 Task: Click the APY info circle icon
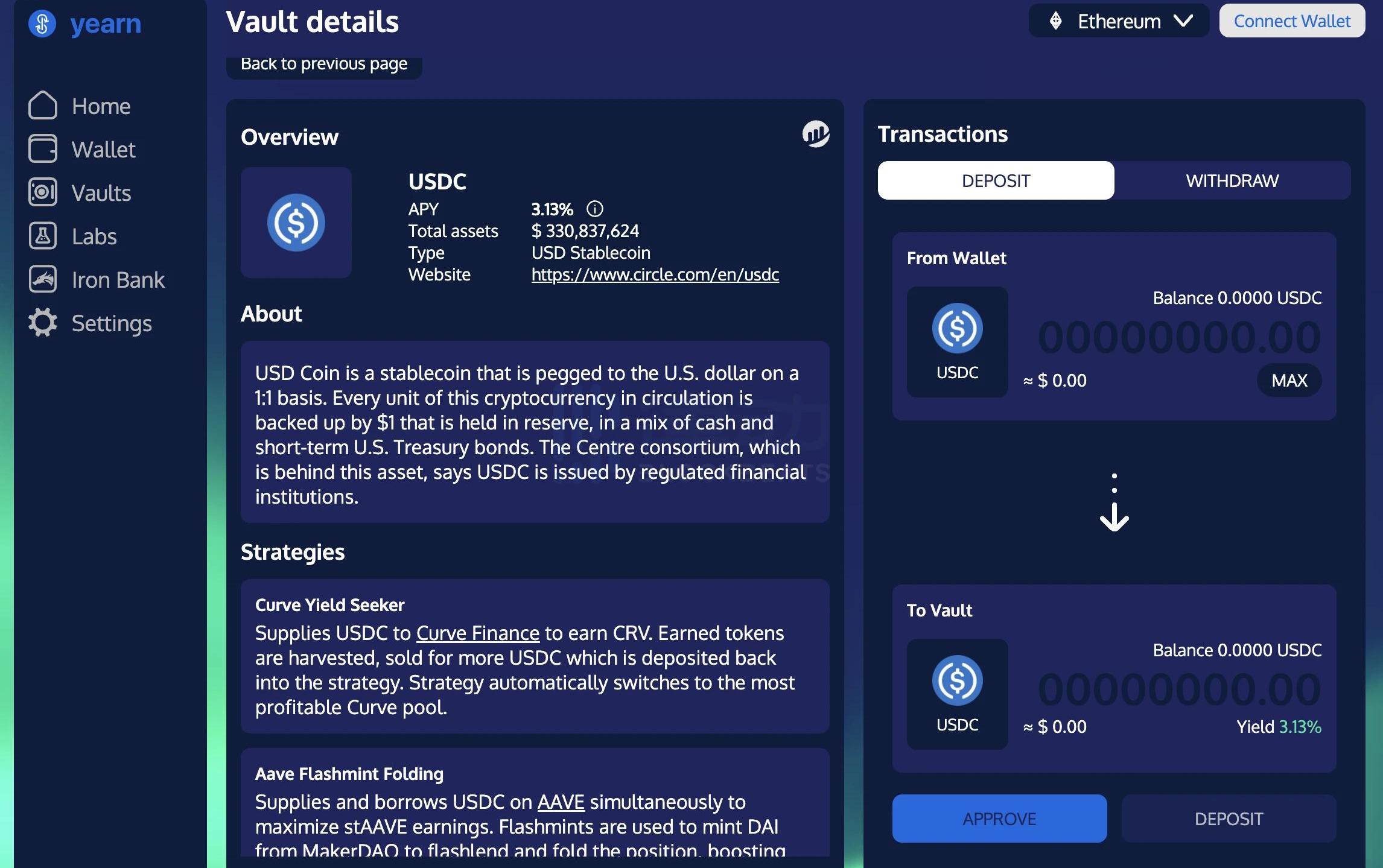click(594, 209)
